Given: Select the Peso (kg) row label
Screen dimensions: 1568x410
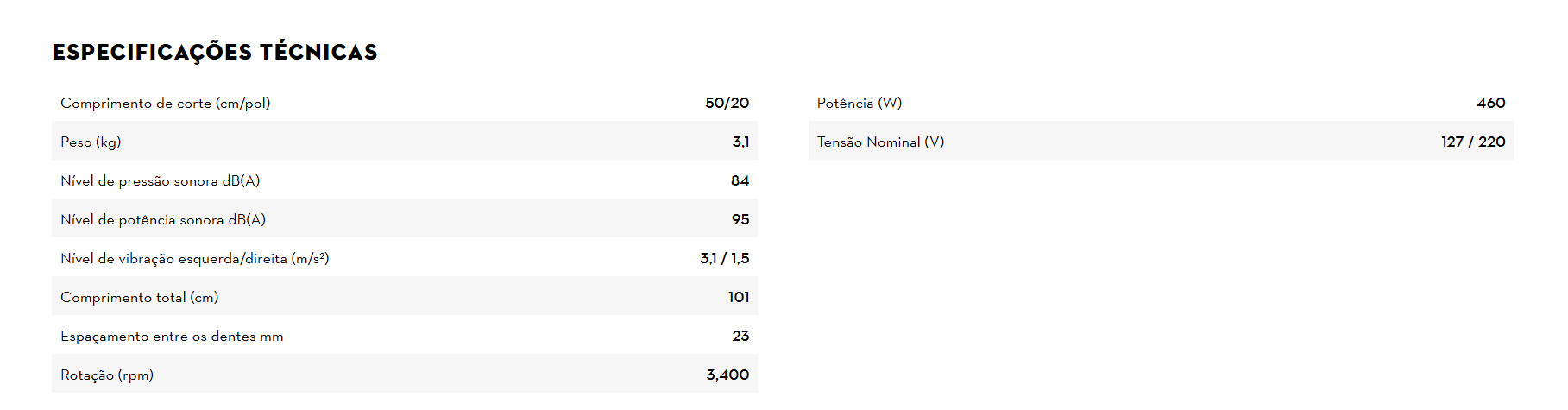Looking at the screenshot, I should 91,142.
